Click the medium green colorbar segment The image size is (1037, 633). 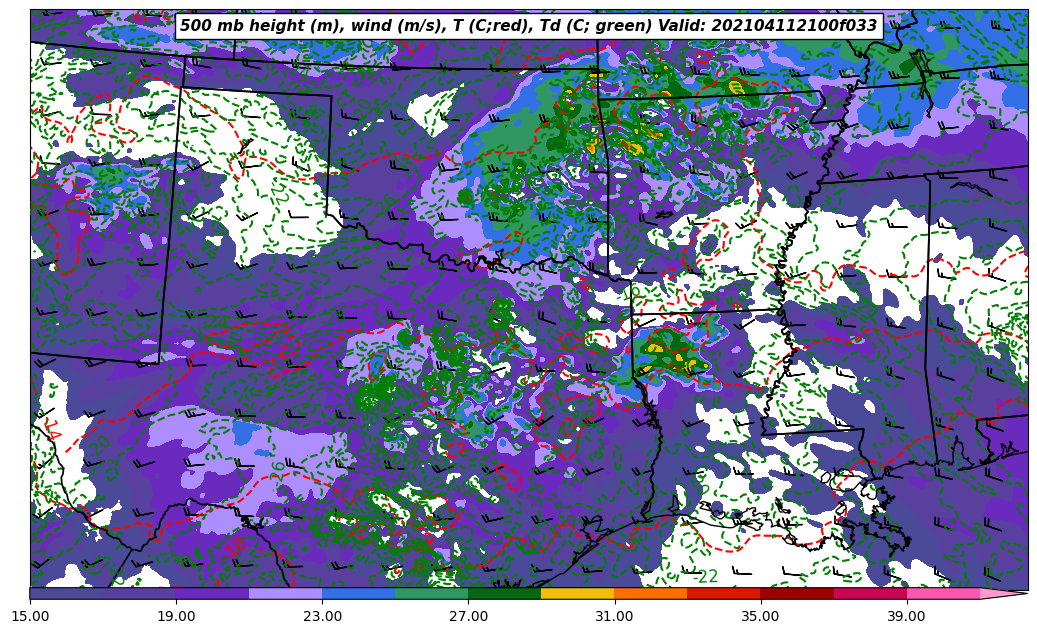click(x=431, y=593)
